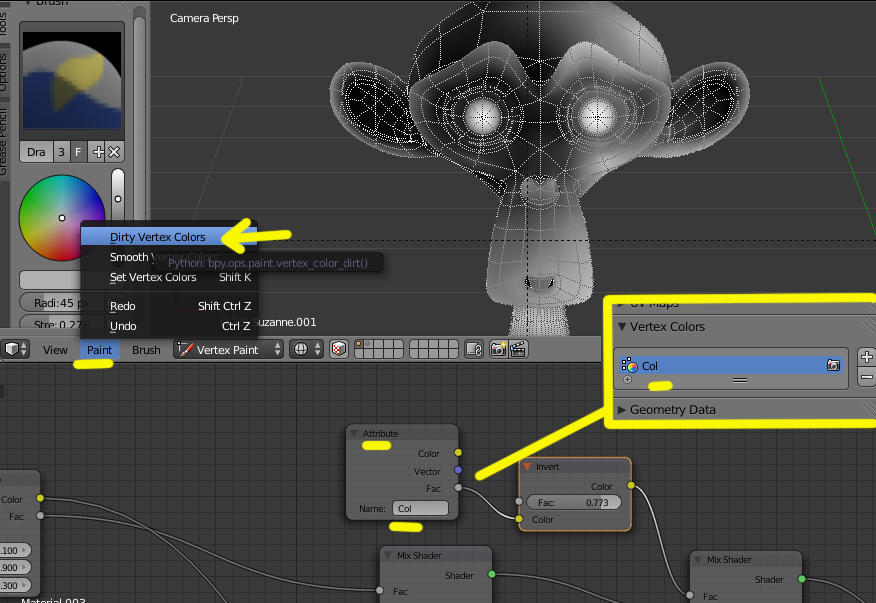
Task: Switch to the Grease Pencil tab
Action: click(x=4, y=141)
